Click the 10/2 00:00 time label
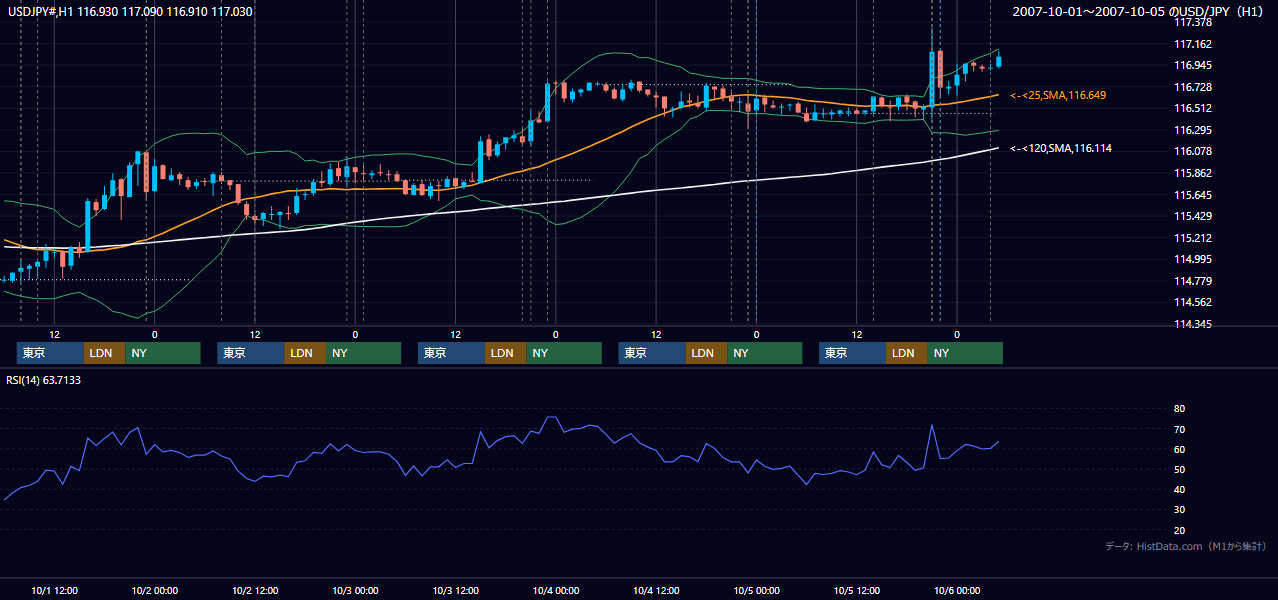Screen dimensions: 1278x600 click(x=155, y=590)
